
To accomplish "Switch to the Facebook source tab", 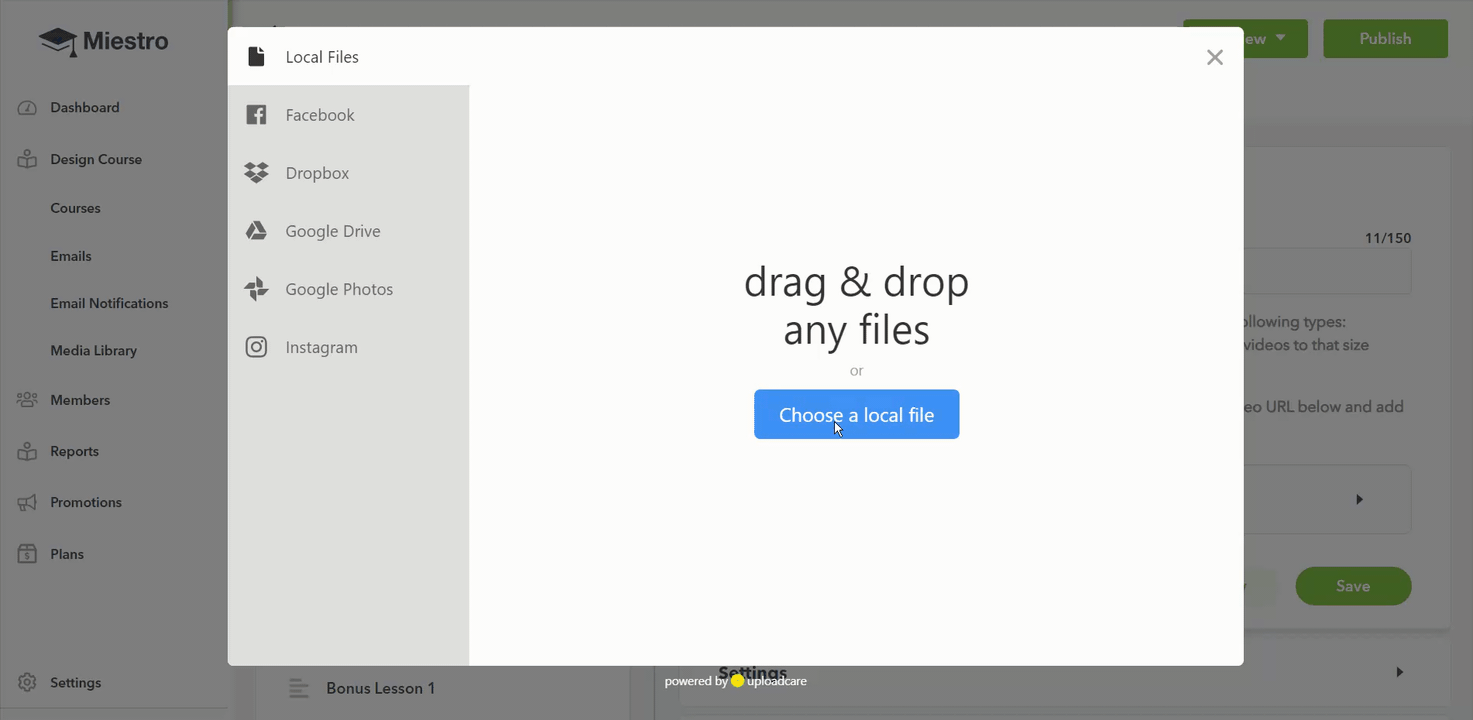I will (348, 115).
